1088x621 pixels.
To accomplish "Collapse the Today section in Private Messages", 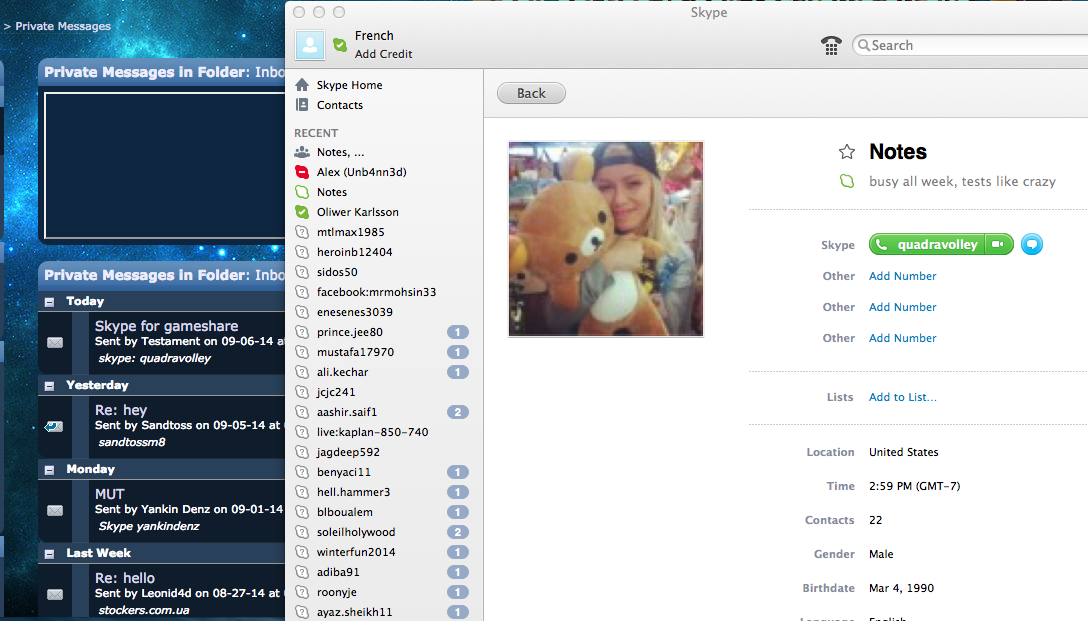I will point(49,302).
